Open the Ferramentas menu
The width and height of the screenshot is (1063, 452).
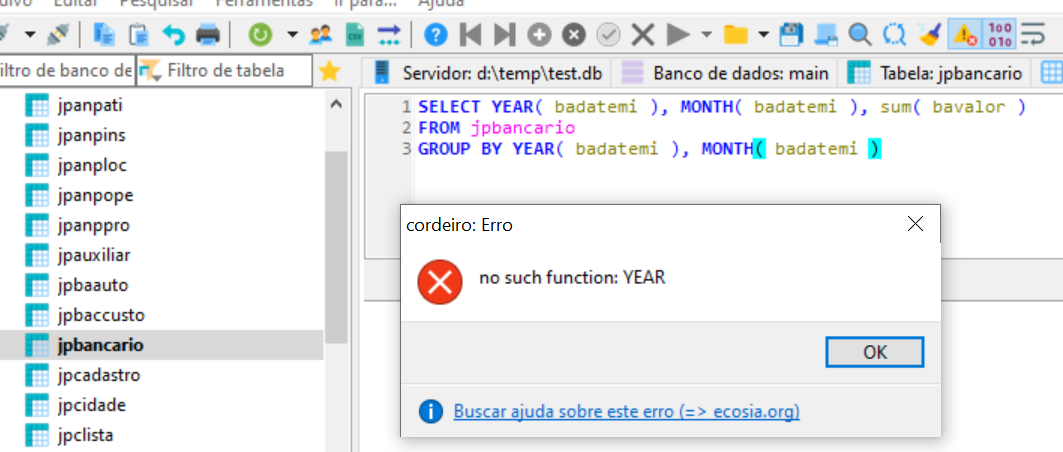[x=264, y=3]
